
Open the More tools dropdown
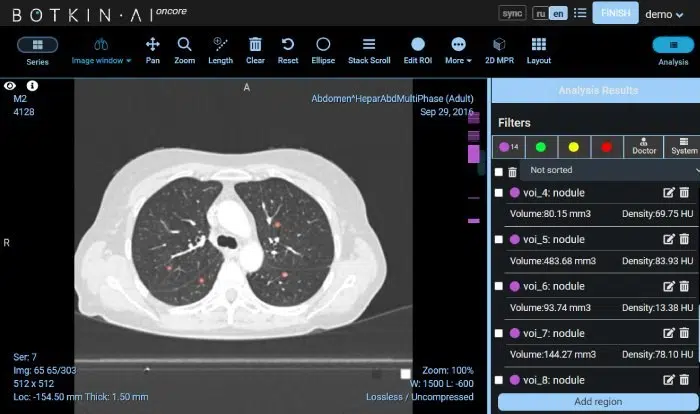(458, 51)
